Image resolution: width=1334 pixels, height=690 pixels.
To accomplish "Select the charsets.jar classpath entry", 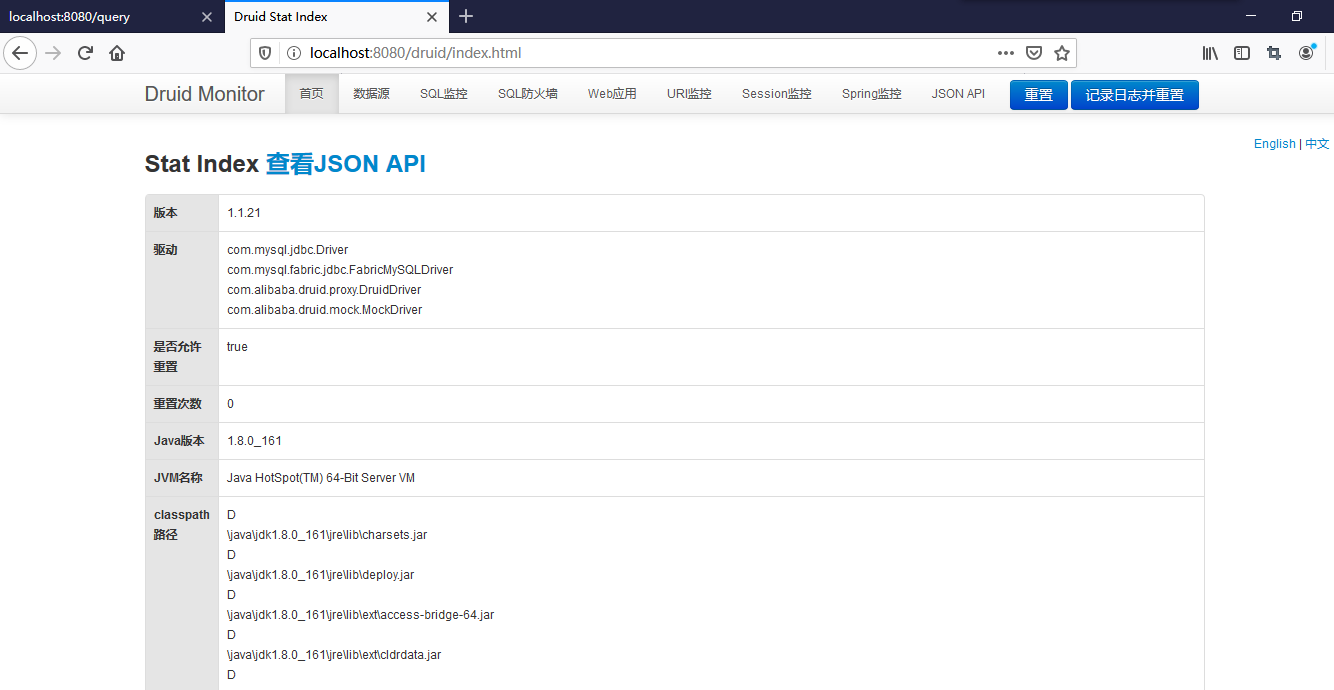I will (327, 535).
